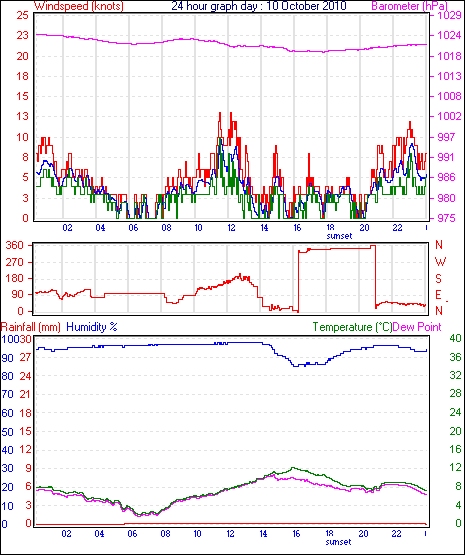Select the 24 hour graph day title
The height and width of the screenshot is (556, 465).
[259, 6]
